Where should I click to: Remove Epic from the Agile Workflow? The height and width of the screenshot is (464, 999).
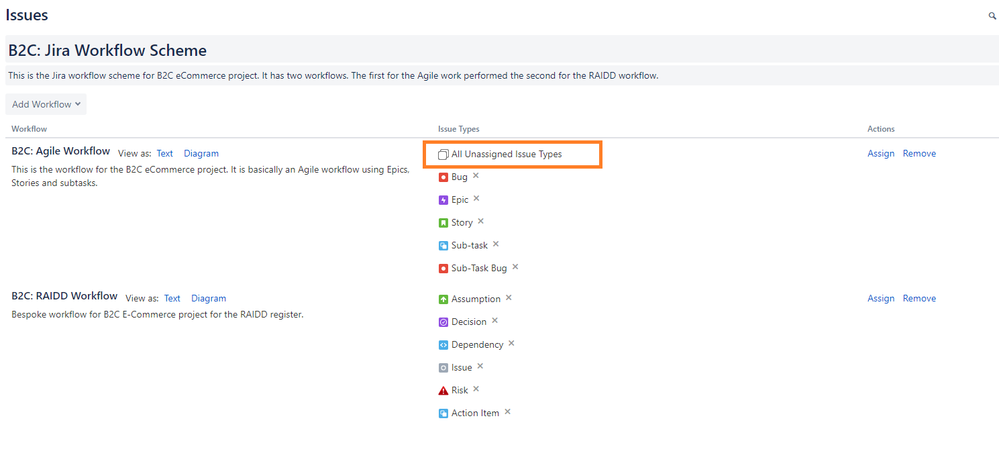coord(476,199)
